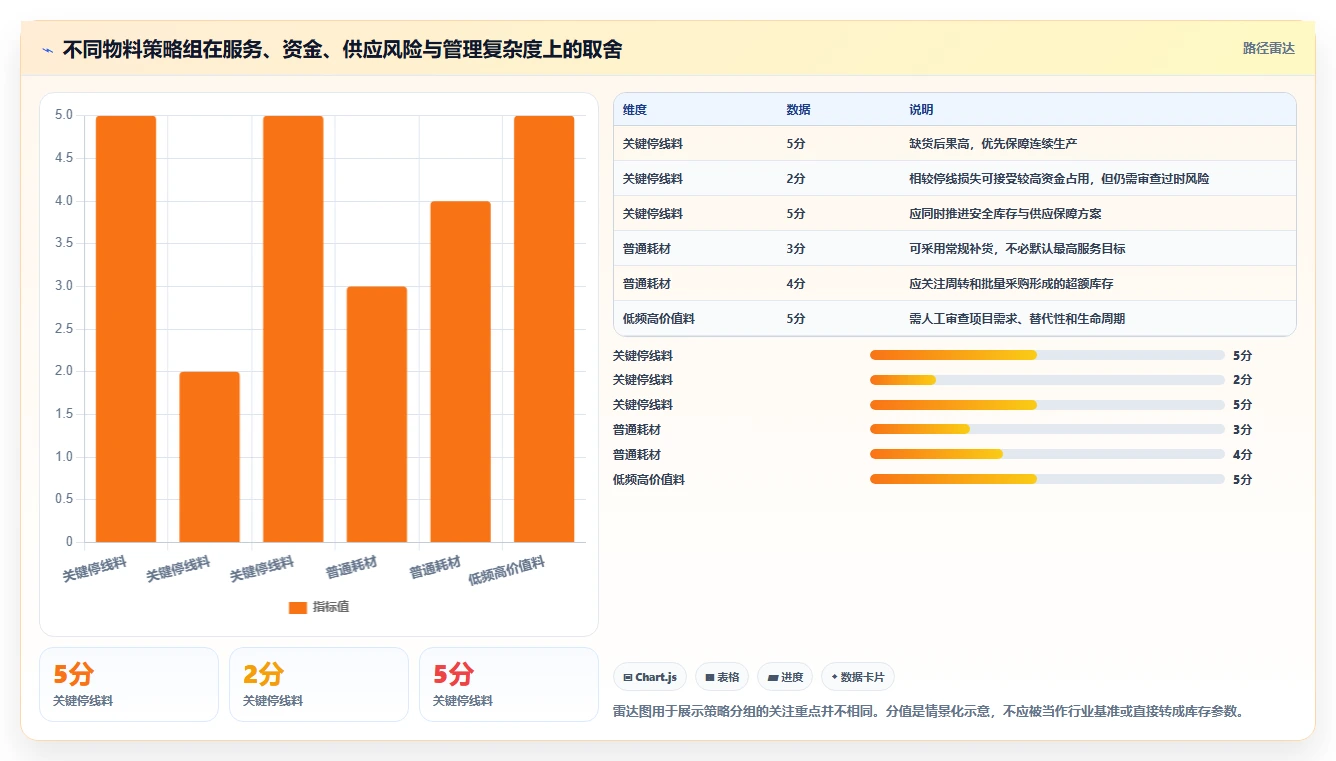Select the cell 需人工审查项目需求、替代性和生命周期

click(1017, 319)
